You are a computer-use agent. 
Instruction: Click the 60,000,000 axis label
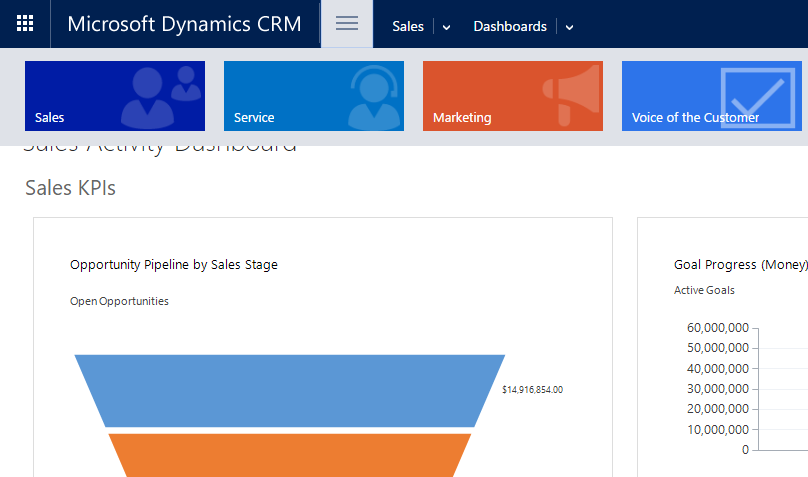717,328
